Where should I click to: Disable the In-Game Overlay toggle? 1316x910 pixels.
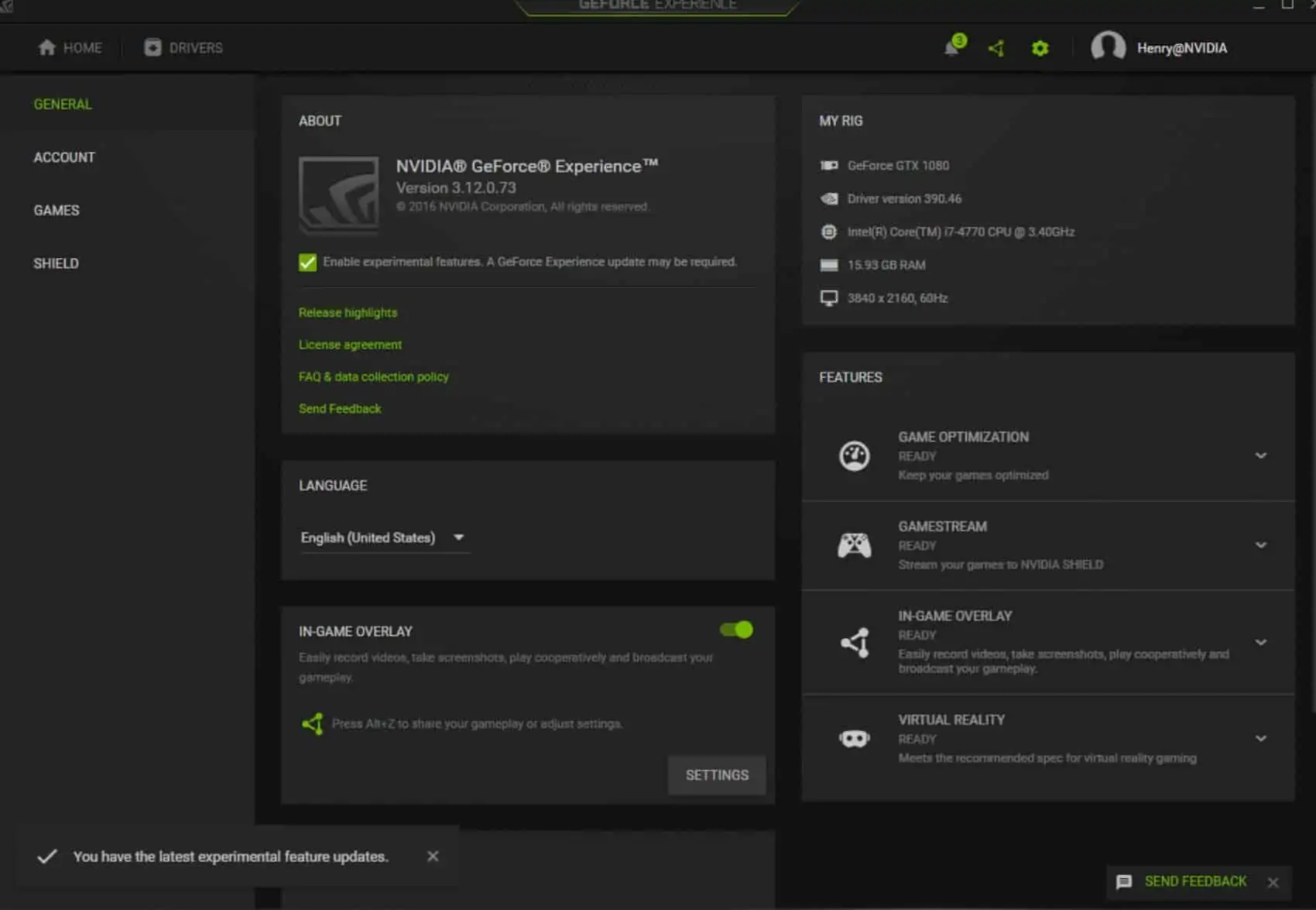(735, 630)
